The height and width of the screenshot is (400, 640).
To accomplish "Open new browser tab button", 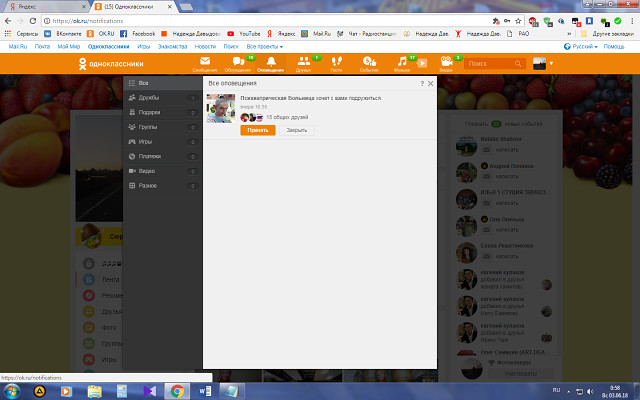I will (186, 7).
